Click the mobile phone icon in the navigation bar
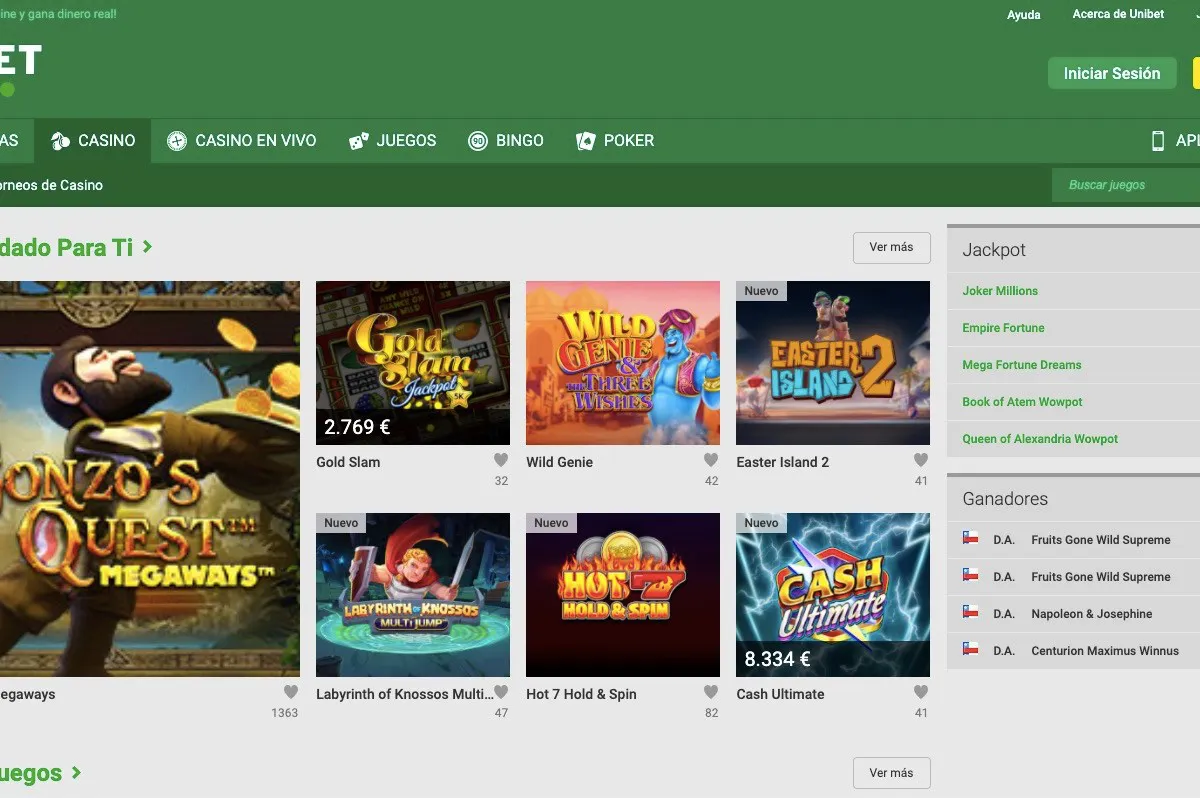 [x=1158, y=141]
